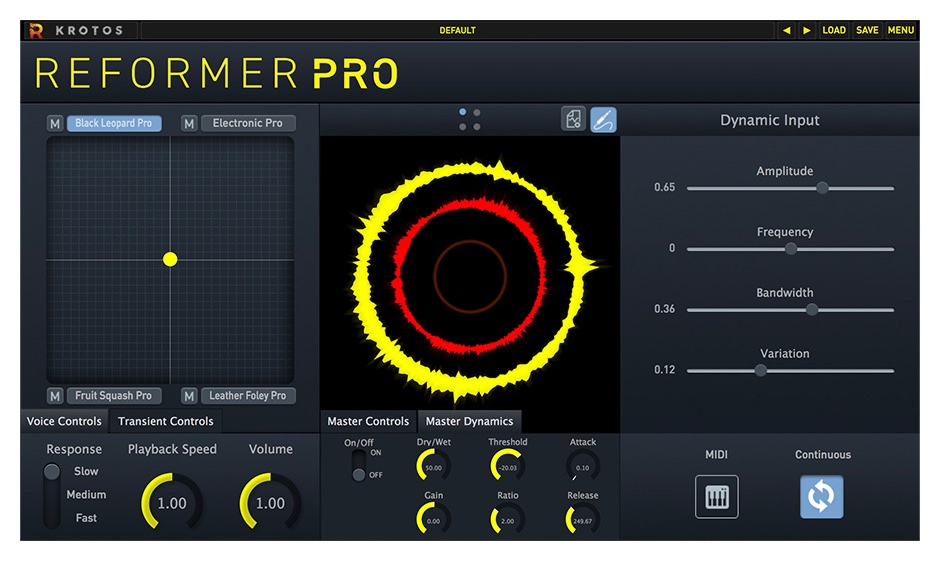Mute the Black Leopard Pro library
This screenshot has height=561, width=939.
coord(55,124)
